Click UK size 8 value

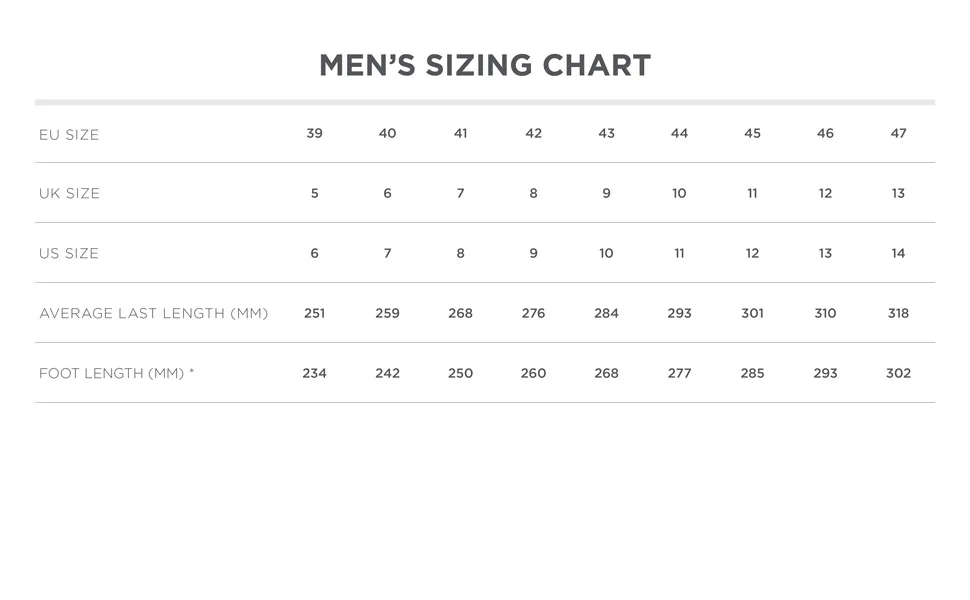533,194
